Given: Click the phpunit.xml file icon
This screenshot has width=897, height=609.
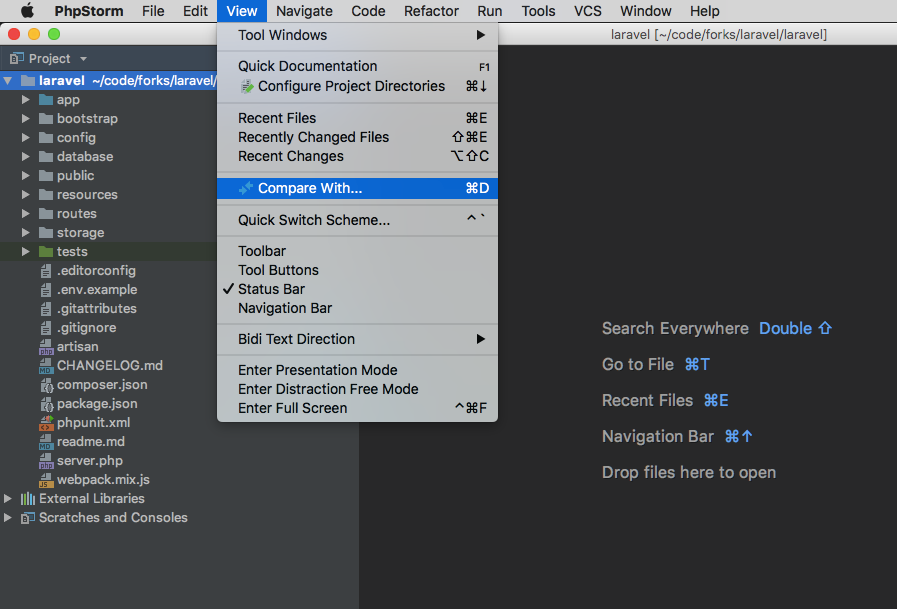Looking at the screenshot, I should [46, 423].
